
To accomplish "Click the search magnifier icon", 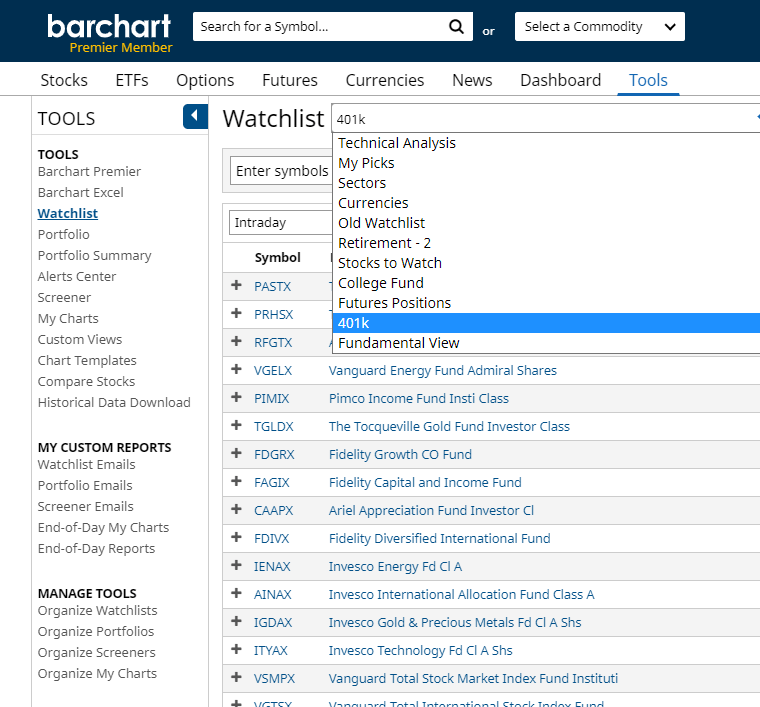I will 456,27.
